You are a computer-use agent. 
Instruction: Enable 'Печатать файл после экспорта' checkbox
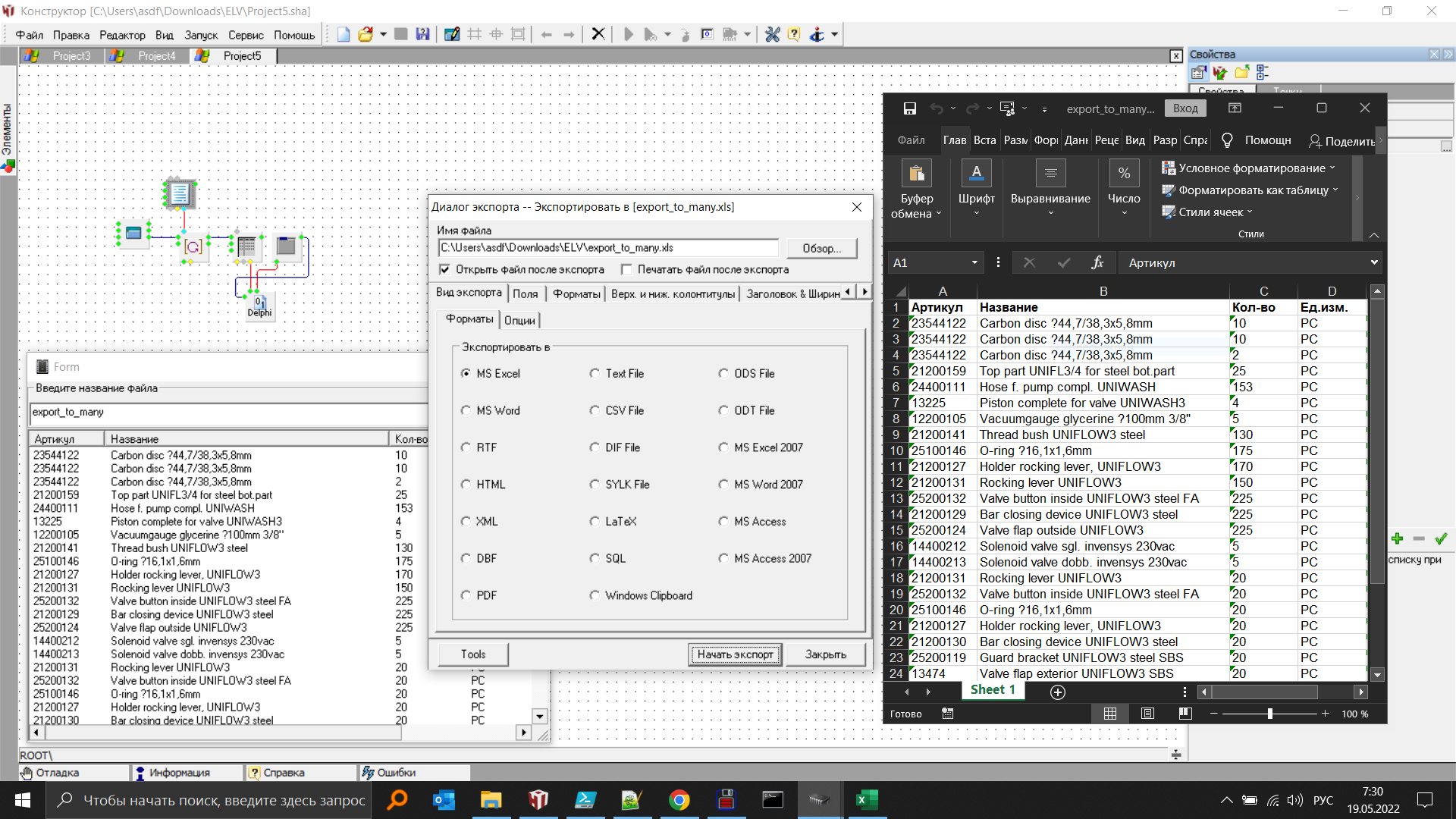click(626, 269)
